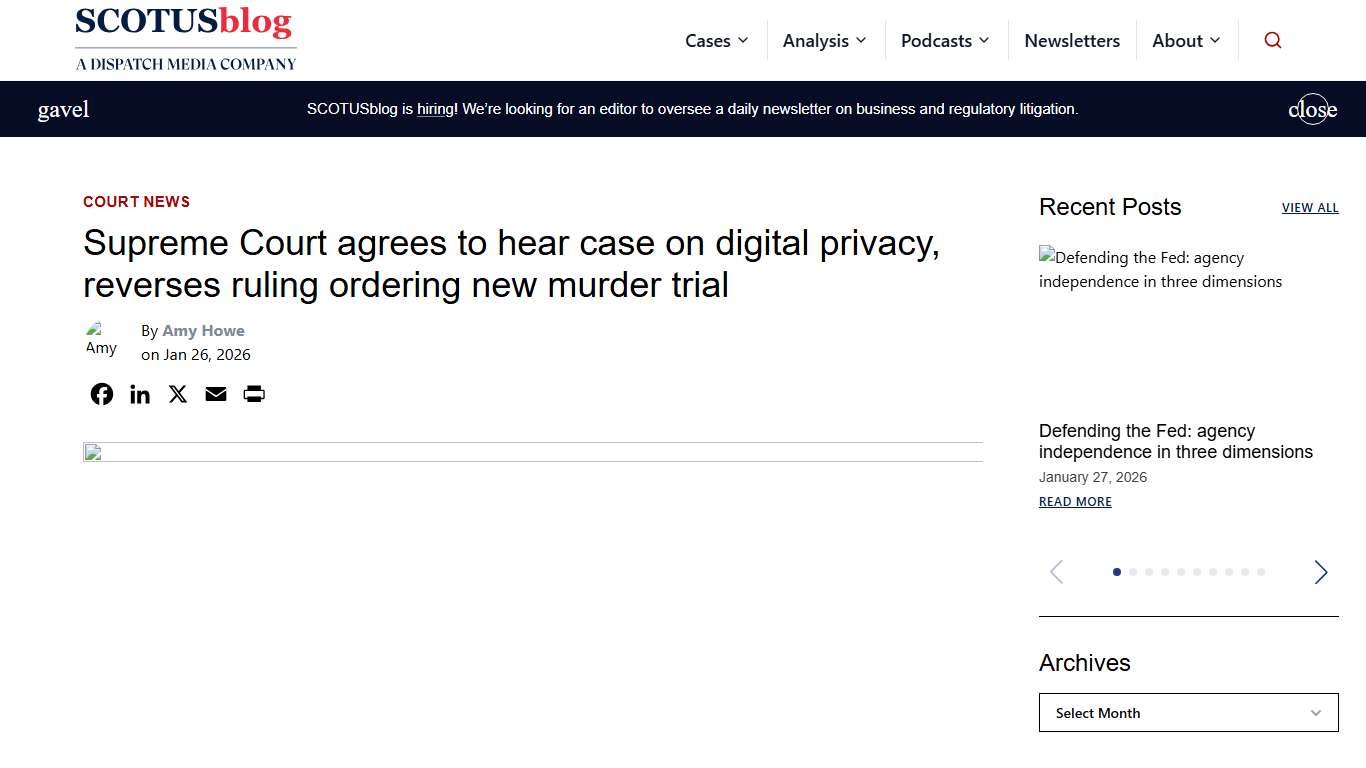Expand the Podcasts dropdown

pyautogui.click(x=945, y=40)
